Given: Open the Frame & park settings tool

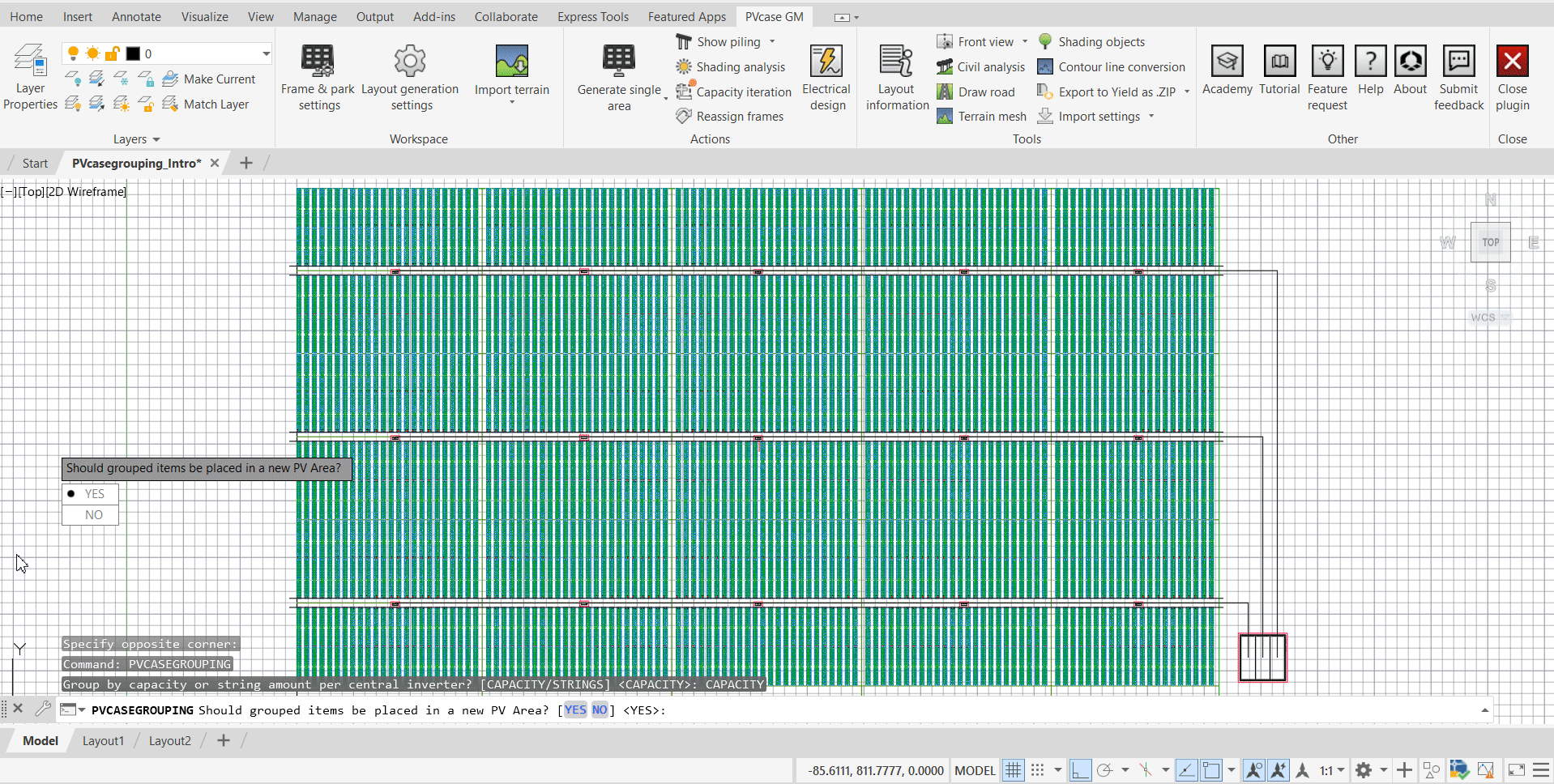Looking at the screenshot, I should pyautogui.click(x=318, y=77).
